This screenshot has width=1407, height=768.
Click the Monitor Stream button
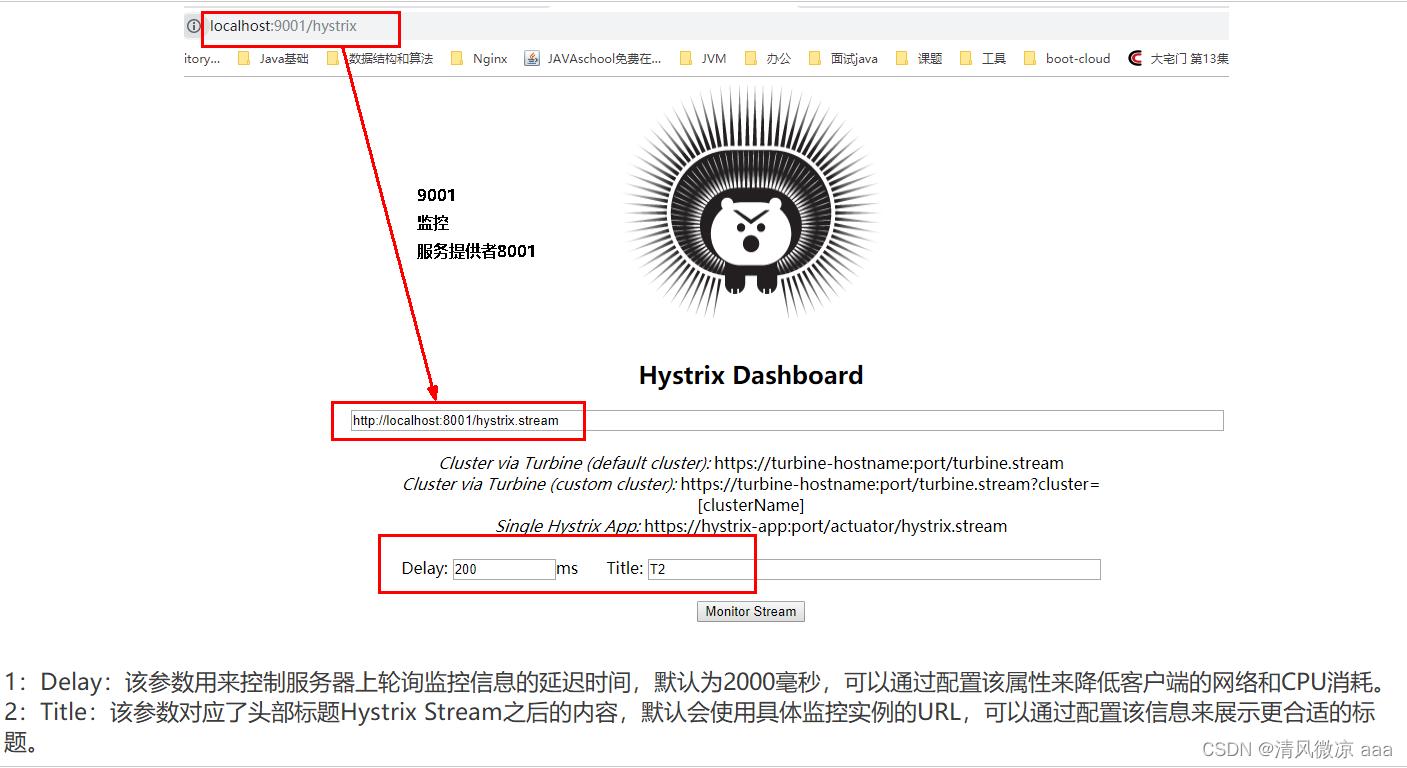(751, 611)
